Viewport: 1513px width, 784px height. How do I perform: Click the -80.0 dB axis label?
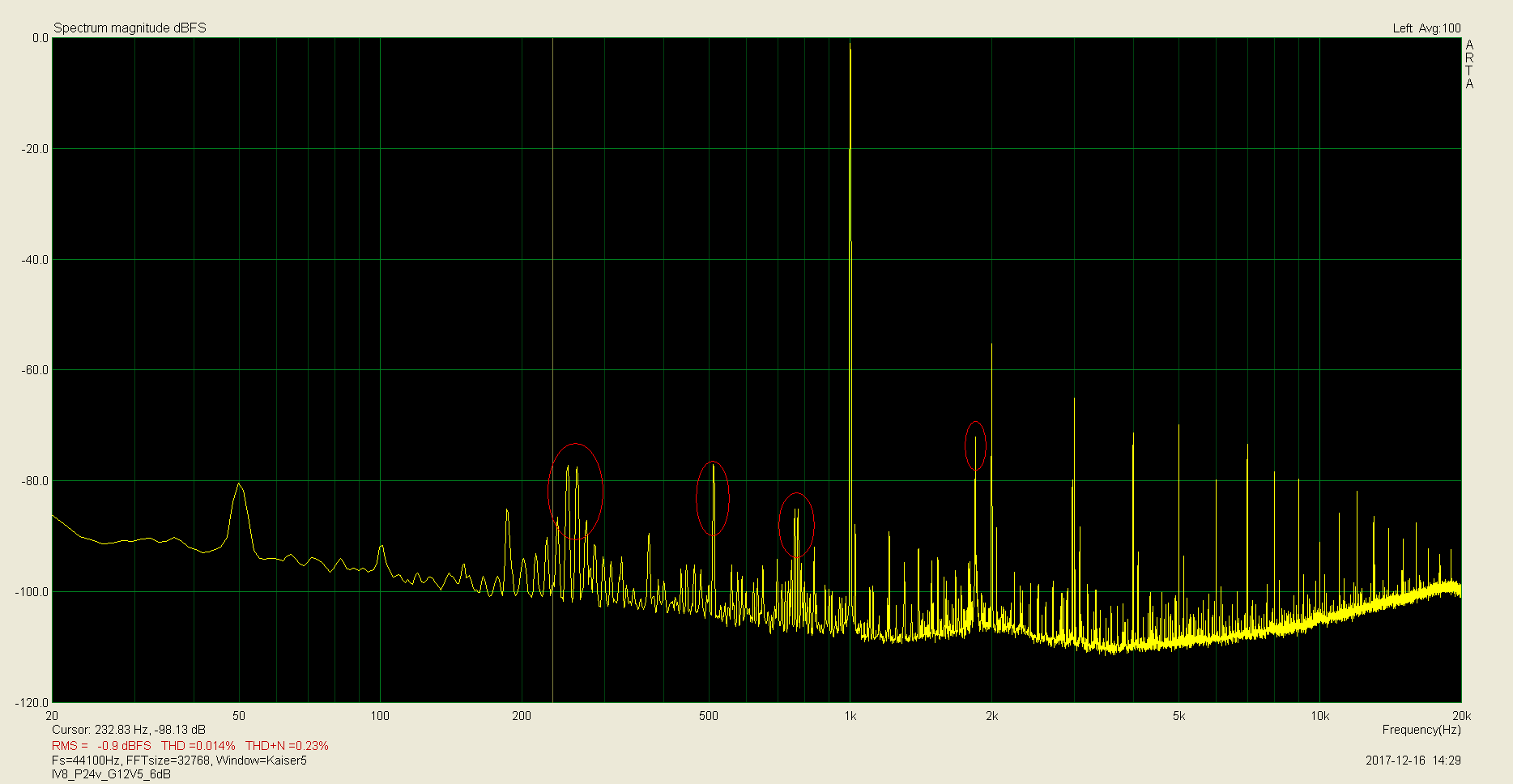tap(36, 481)
